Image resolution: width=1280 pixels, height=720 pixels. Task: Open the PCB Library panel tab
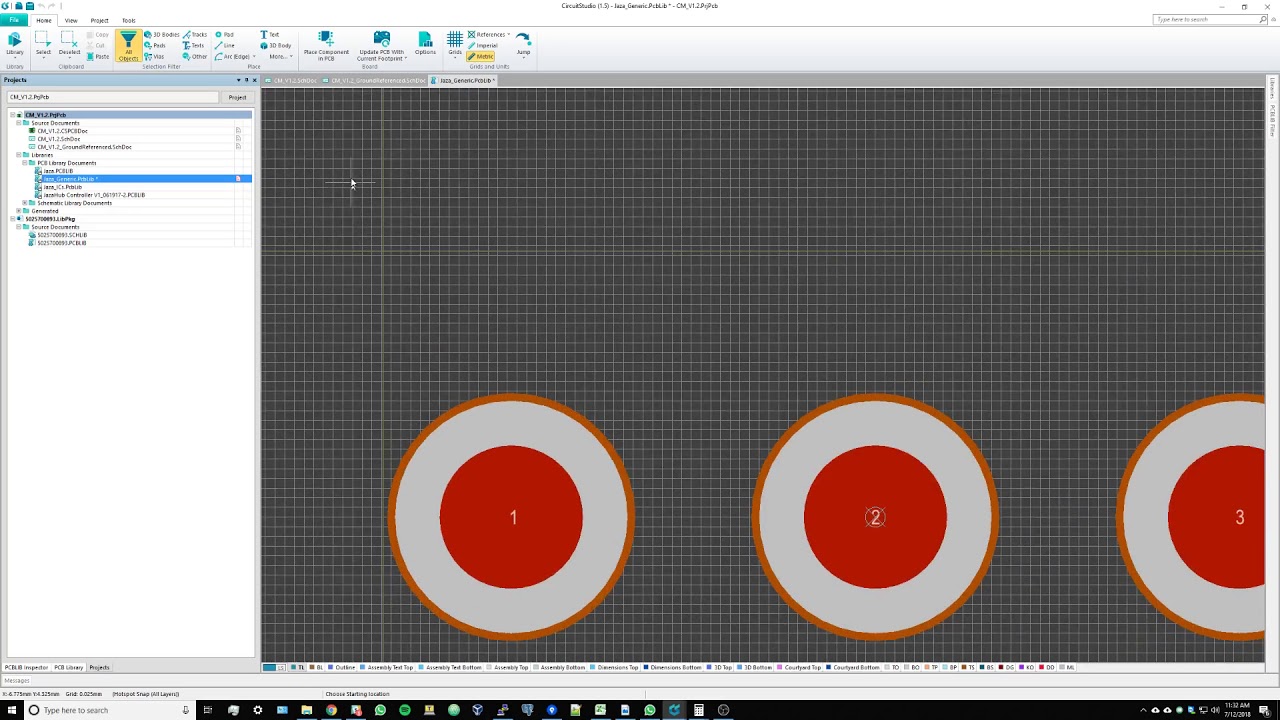coord(68,667)
